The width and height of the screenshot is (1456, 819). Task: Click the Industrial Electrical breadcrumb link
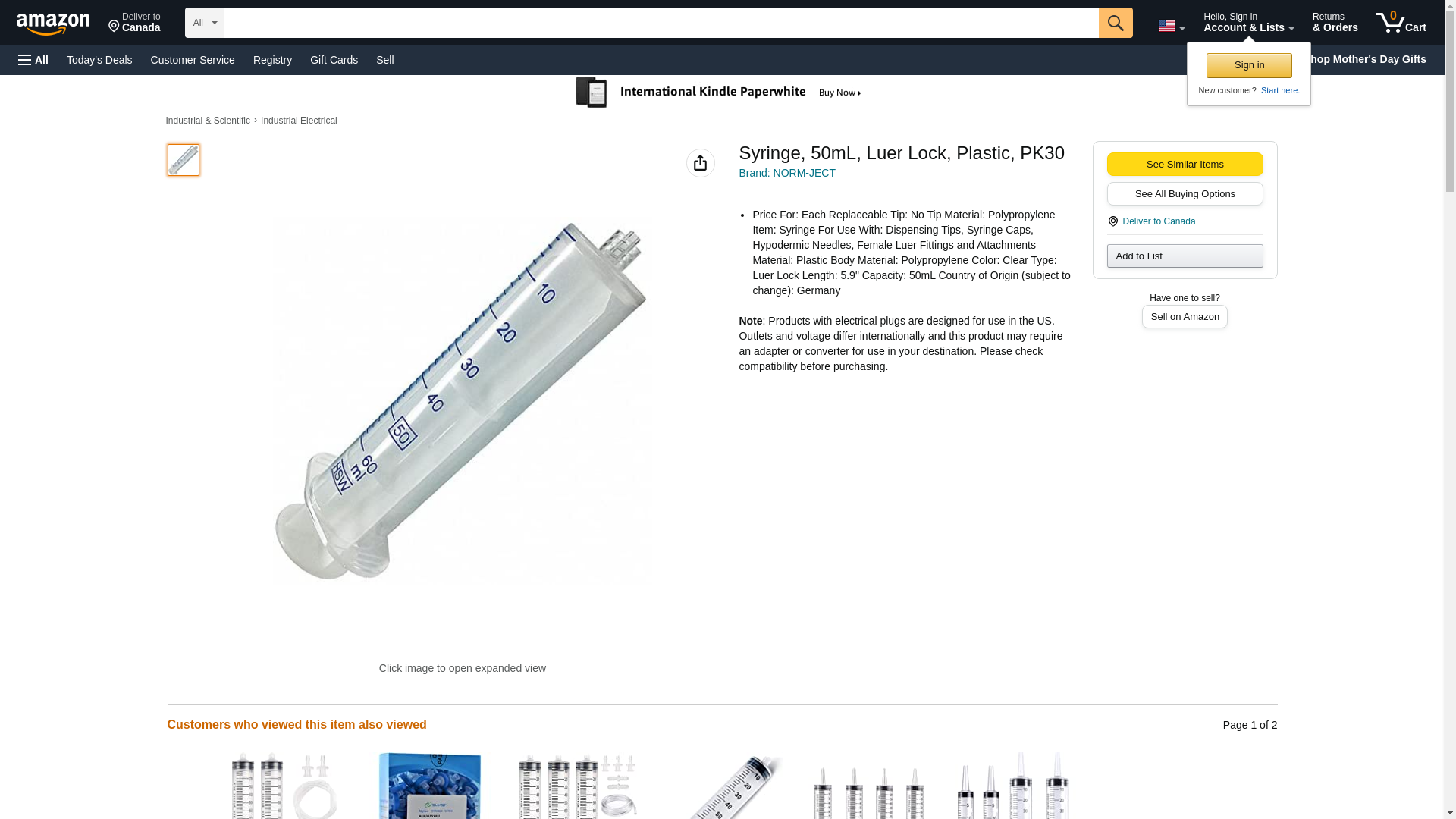[299, 121]
